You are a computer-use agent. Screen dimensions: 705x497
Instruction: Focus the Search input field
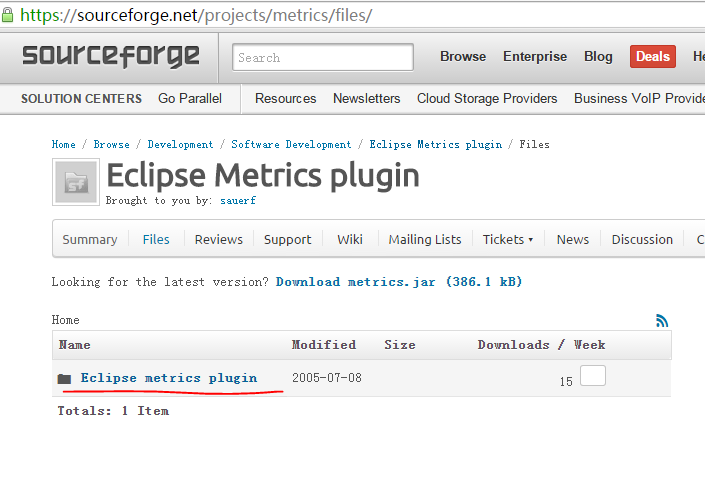(323, 57)
